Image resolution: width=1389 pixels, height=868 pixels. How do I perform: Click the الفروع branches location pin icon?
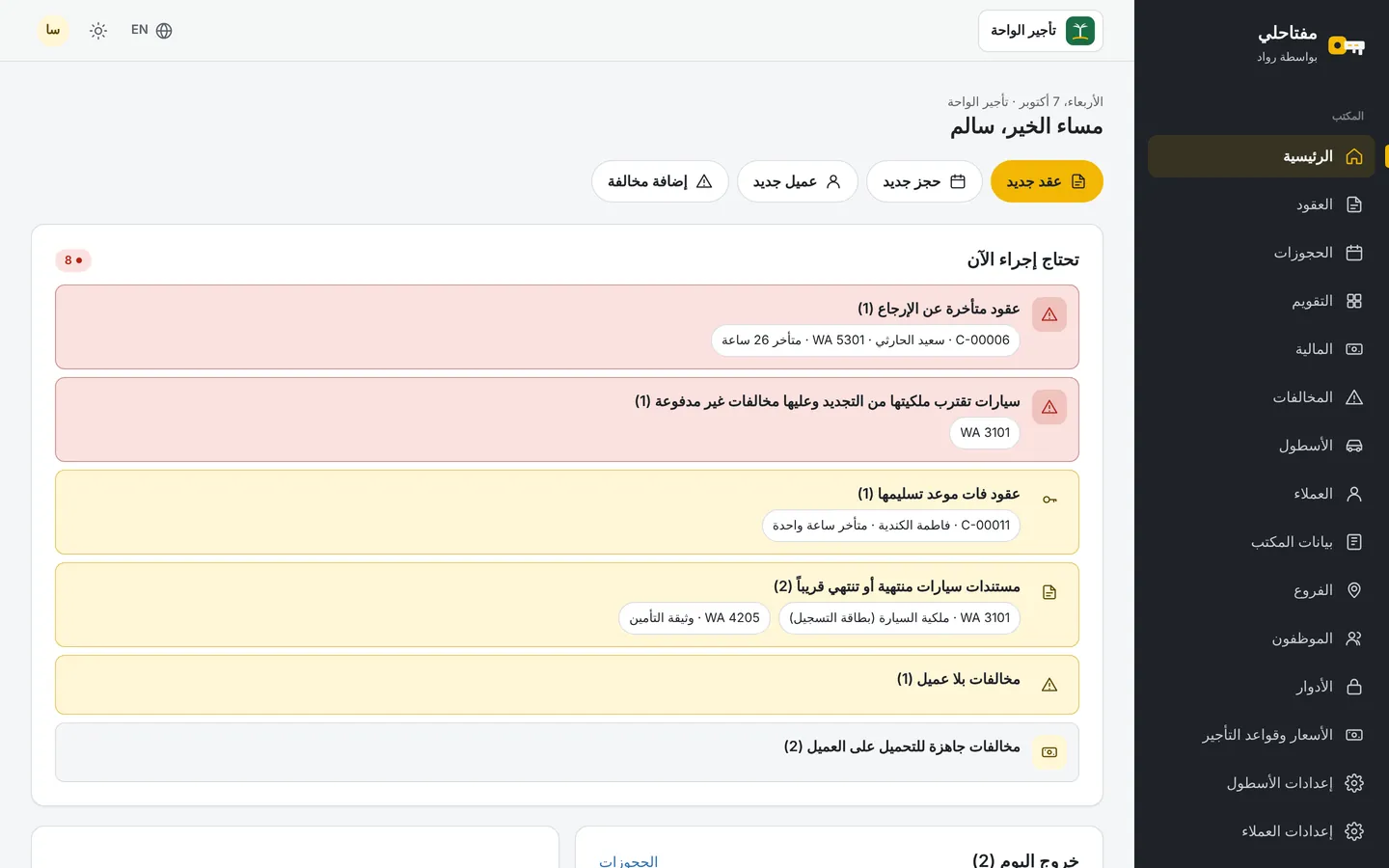pyautogui.click(x=1354, y=590)
